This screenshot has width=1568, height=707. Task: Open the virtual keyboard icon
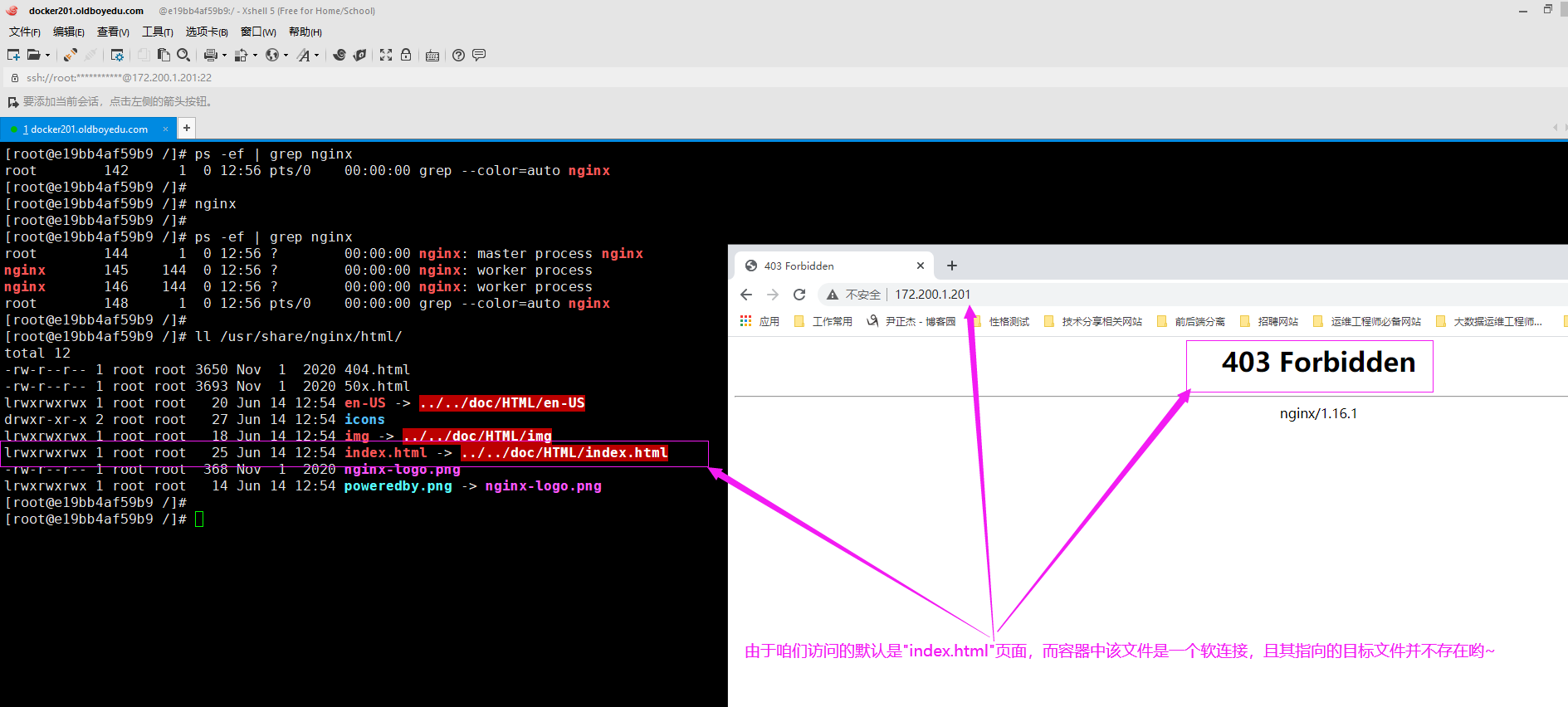coord(432,56)
